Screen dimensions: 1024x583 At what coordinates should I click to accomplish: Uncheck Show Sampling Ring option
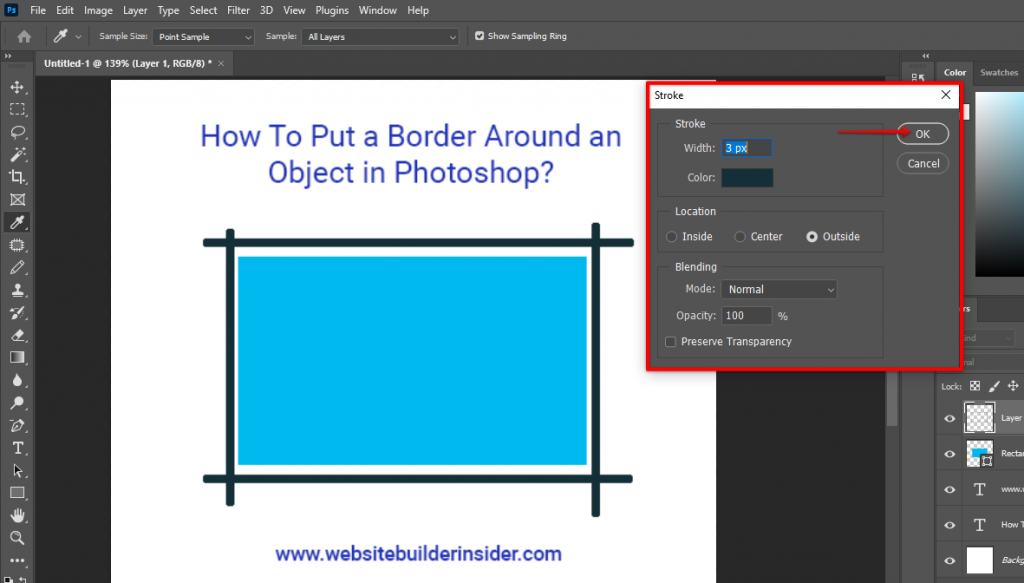pos(480,35)
